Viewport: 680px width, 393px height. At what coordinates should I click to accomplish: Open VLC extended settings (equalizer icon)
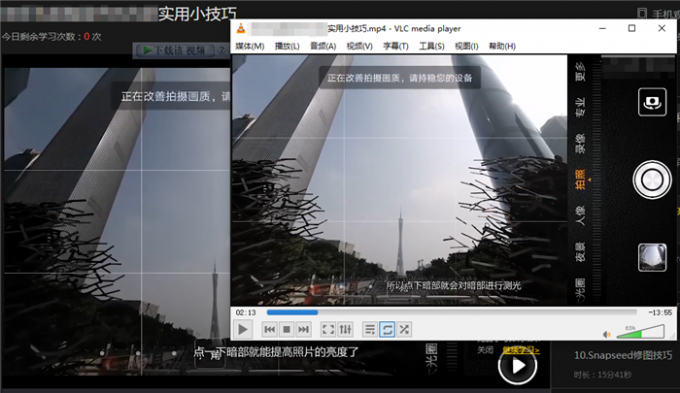click(345, 330)
